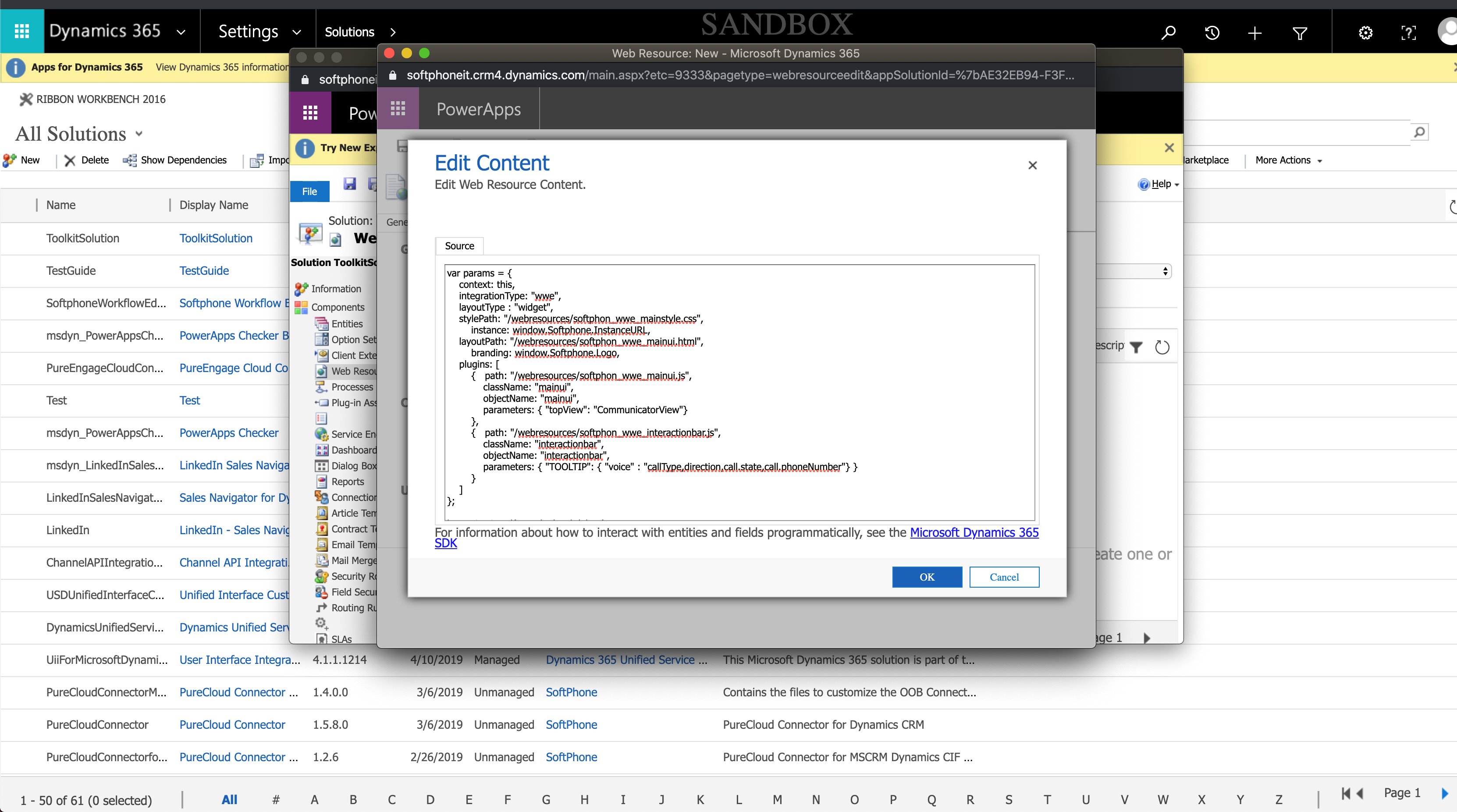Click the Source tab in Edit Content
1457x812 pixels.
click(x=459, y=245)
